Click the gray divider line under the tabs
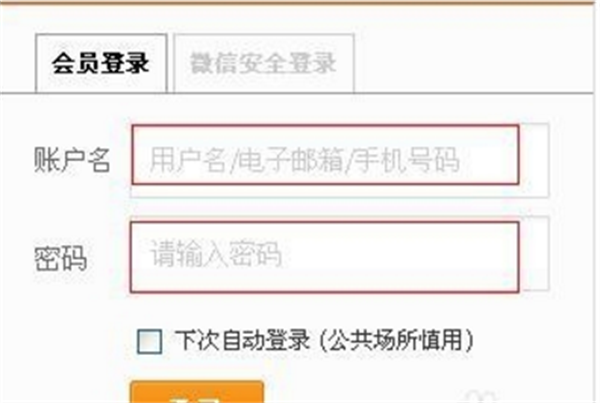This screenshot has height=403, width=600. coord(300,93)
